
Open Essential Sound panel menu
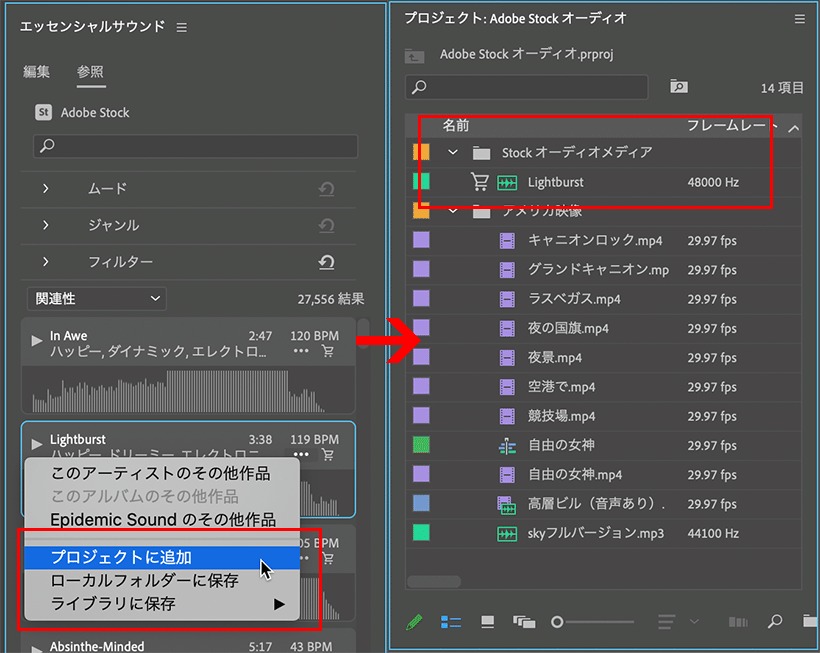[181, 27]
